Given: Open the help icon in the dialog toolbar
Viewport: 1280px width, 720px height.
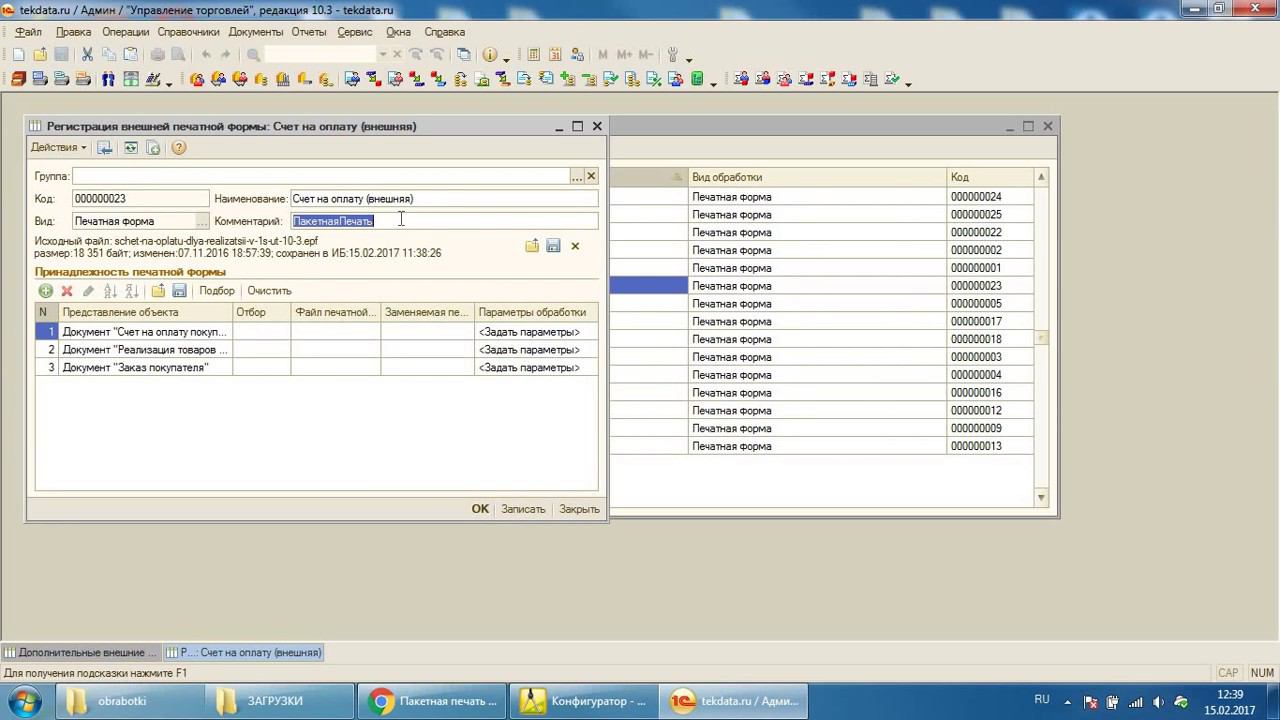Looking at the screenshot, I should [x=179, y=148].
